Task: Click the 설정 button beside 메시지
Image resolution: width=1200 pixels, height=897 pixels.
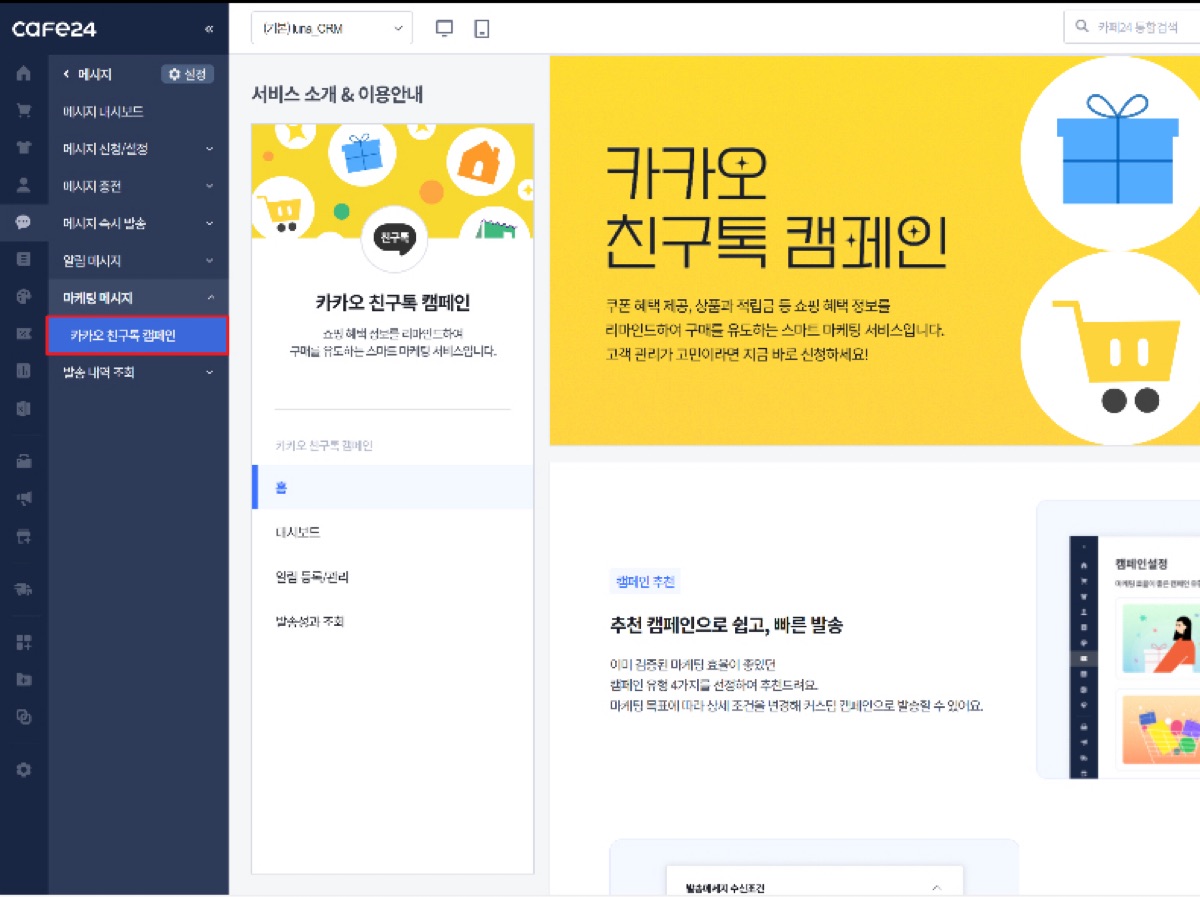Action: 187,74
